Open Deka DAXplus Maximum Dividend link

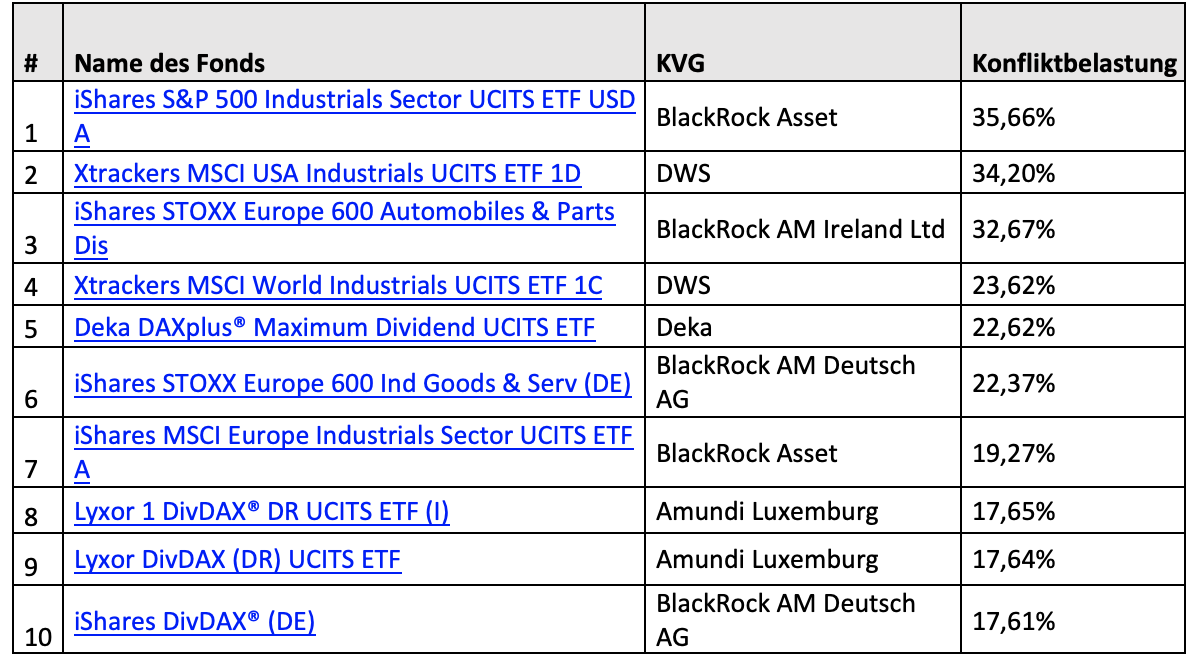[334, 327]
